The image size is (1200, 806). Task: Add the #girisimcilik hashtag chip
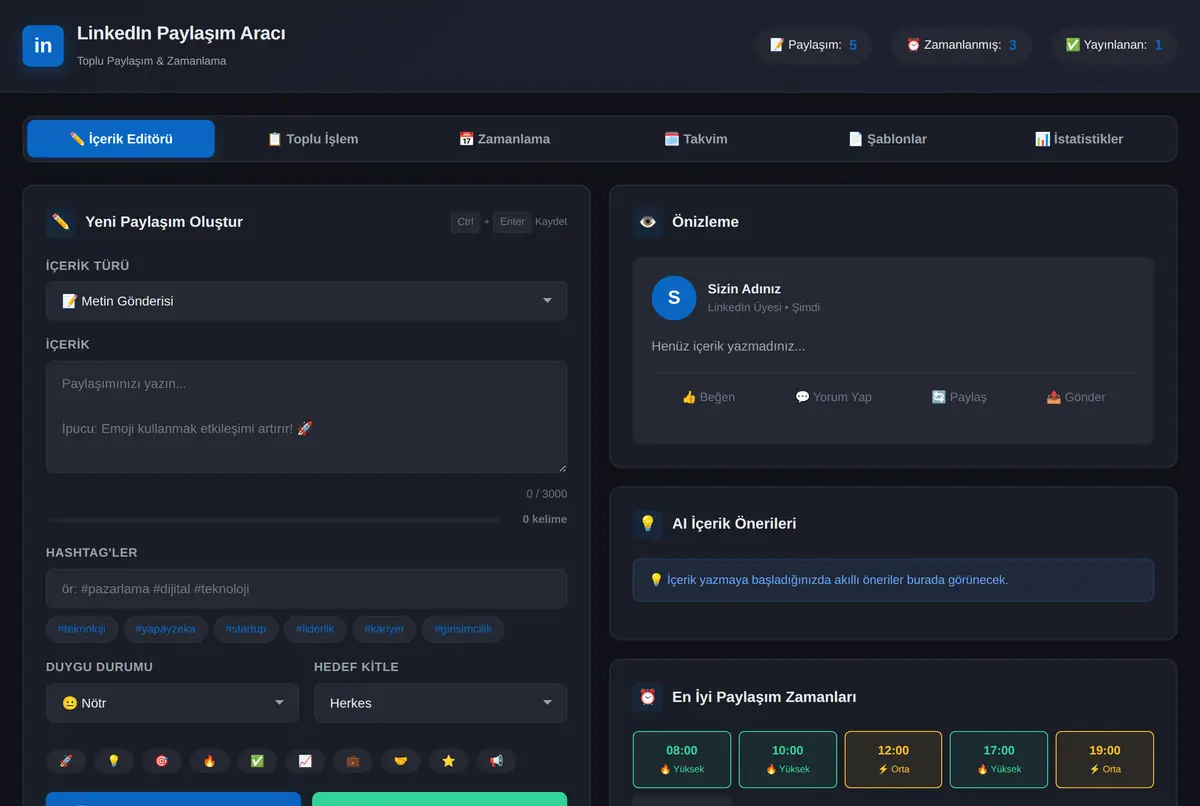(463, 629)
